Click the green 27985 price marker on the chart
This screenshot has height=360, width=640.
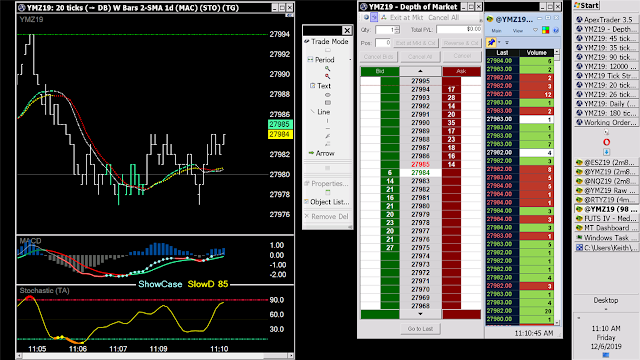pyautogui.click(x=280, y=124)
